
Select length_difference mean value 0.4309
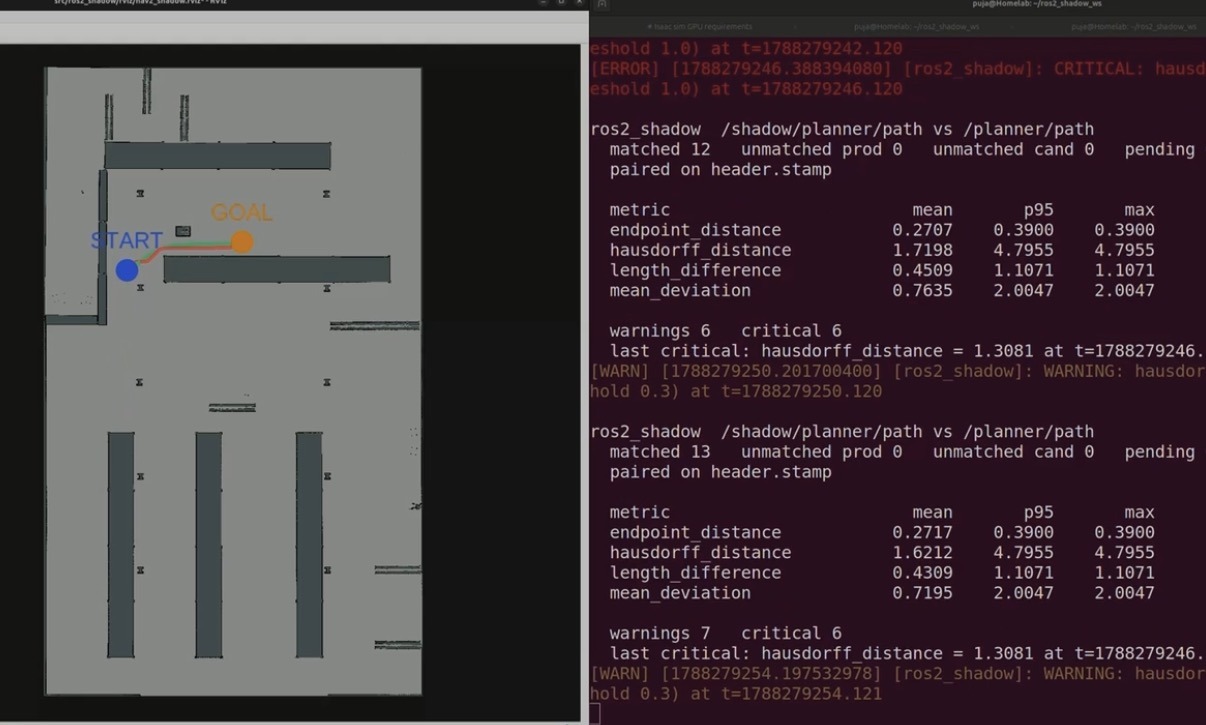pos(922,573)
